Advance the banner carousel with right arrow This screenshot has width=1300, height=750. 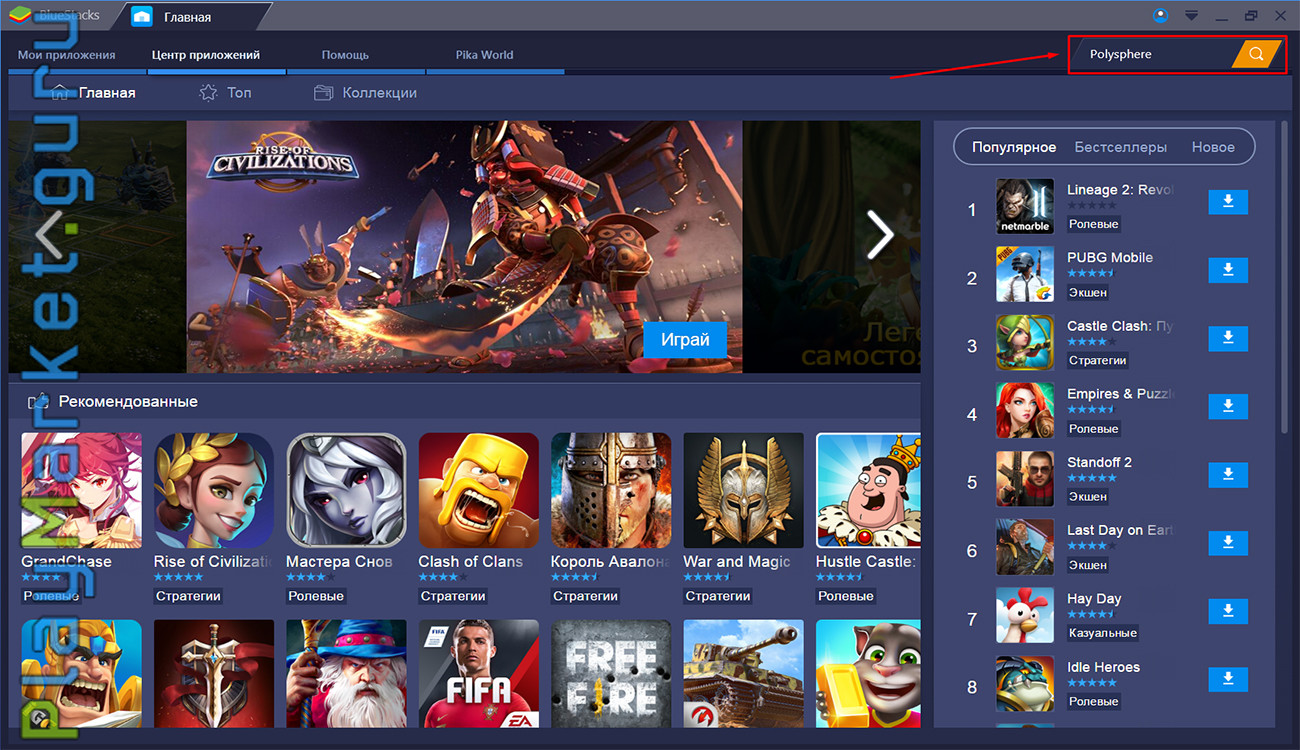click(880, 236)
